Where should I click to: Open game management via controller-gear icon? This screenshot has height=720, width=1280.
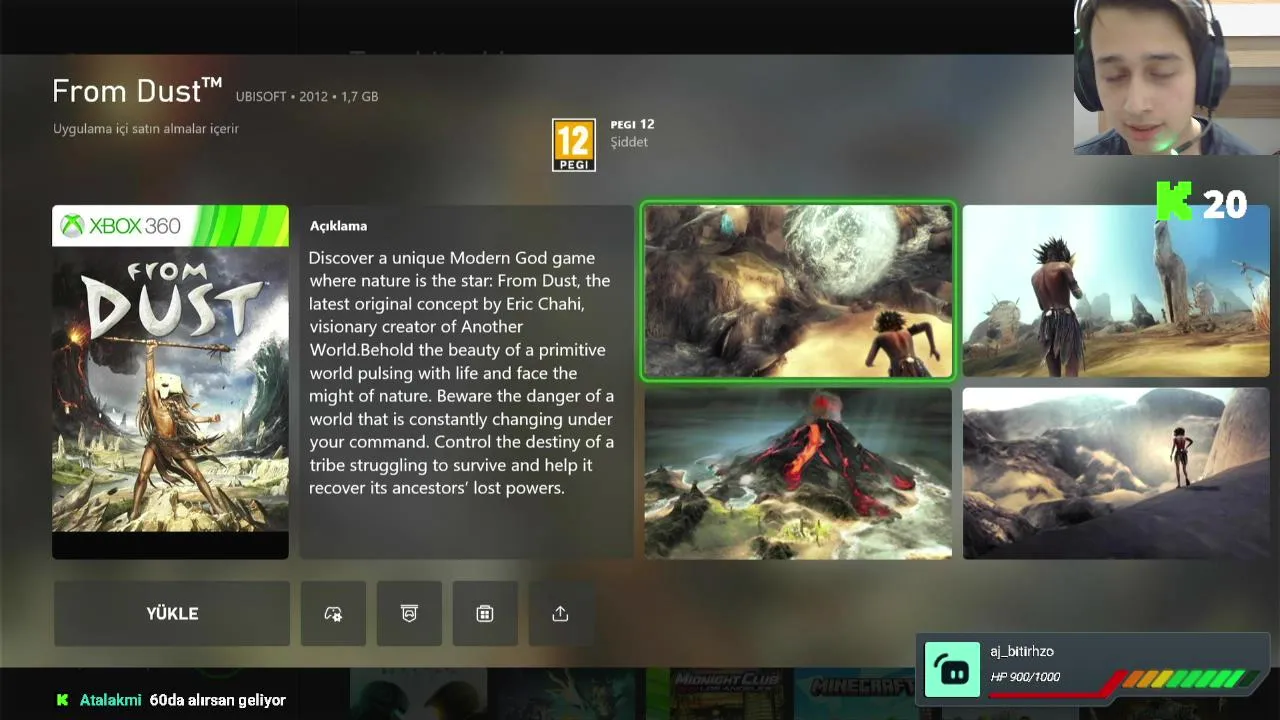[x=333, y=613]
